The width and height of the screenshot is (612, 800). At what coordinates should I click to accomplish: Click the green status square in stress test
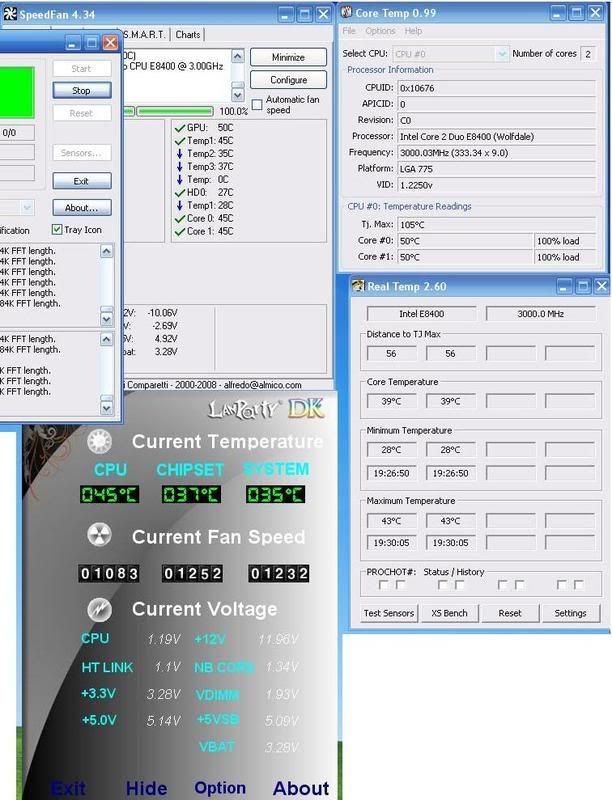[x=17, y=92]
